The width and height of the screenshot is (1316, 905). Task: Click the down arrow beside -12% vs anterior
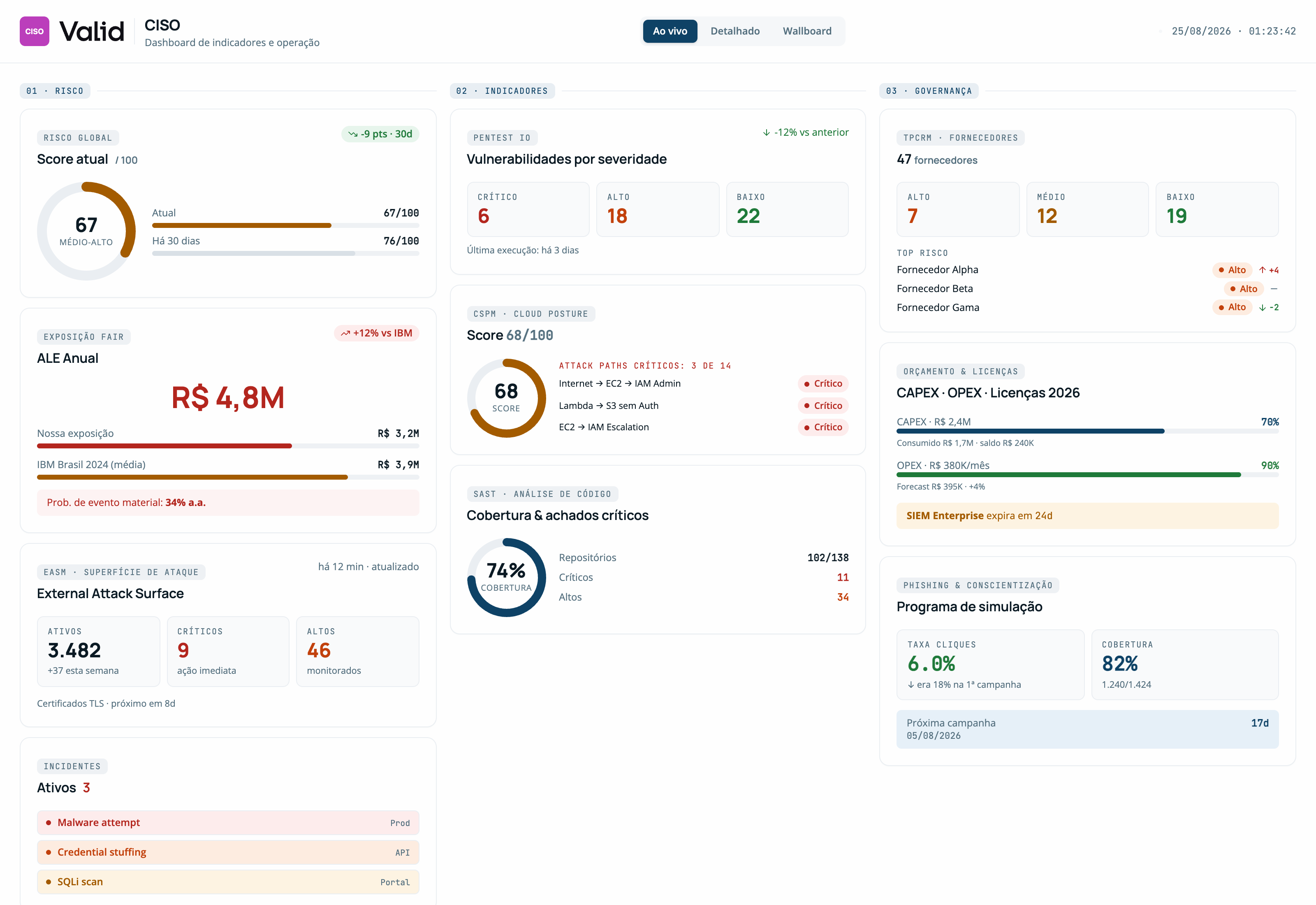pyautogui.click(x=766, y=133)
